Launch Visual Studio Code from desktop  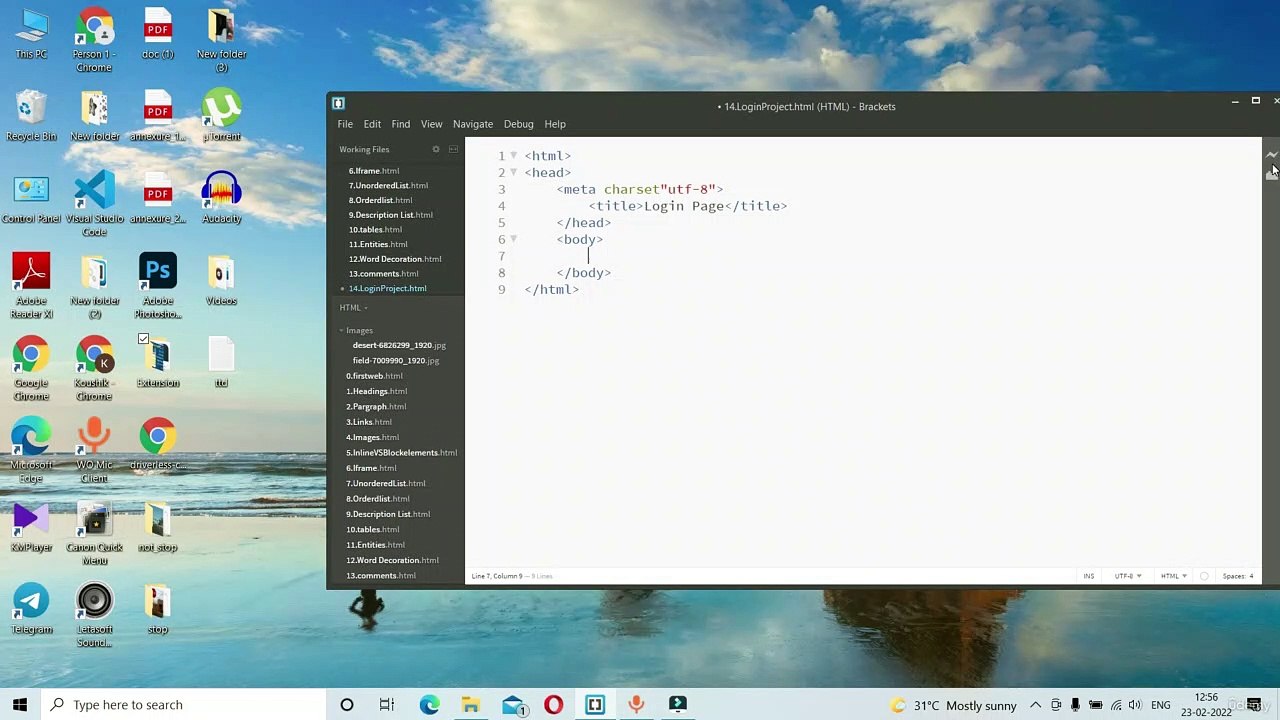click(94, 205)
